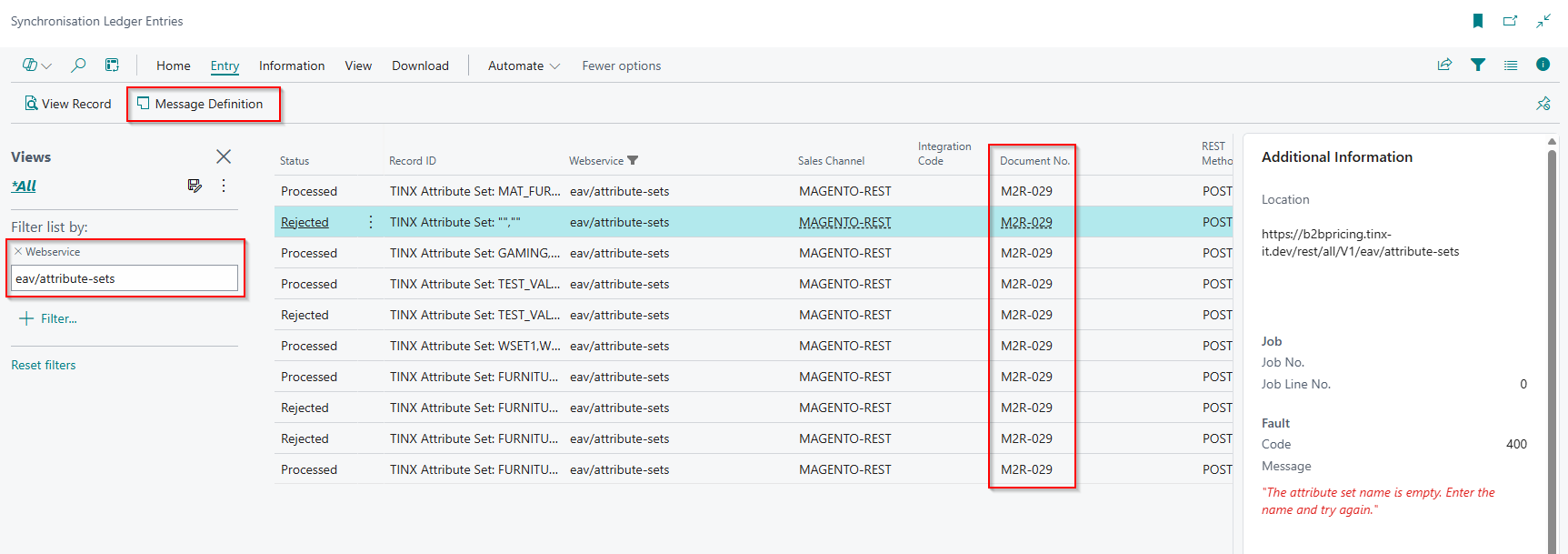Click funnel icon on Webservice column header
Viewport: 1568px width, 554px height.
pyautogui.click(x=633, y=161)
